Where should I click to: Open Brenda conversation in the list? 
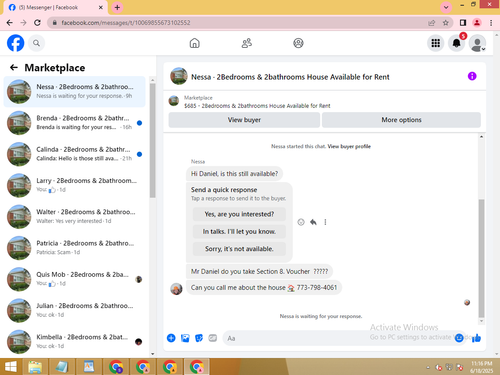tap(75, 123)
